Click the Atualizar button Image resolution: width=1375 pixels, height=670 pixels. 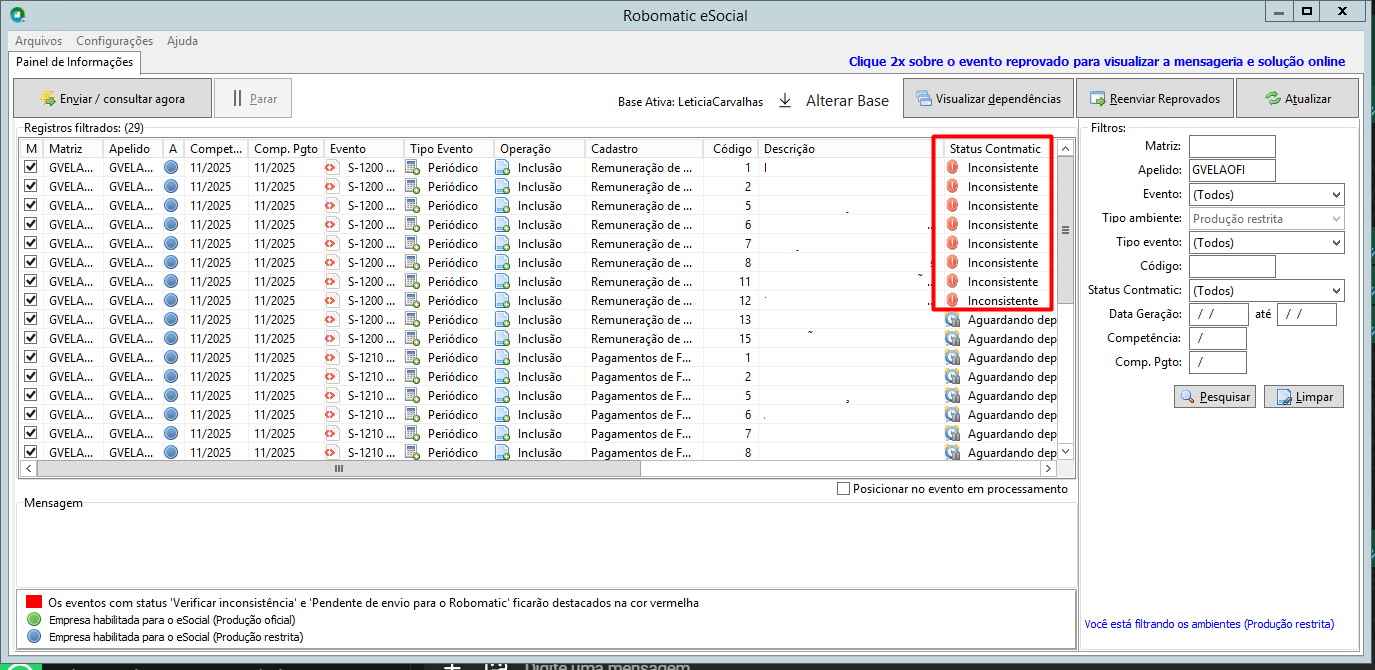click(1297, 99)
